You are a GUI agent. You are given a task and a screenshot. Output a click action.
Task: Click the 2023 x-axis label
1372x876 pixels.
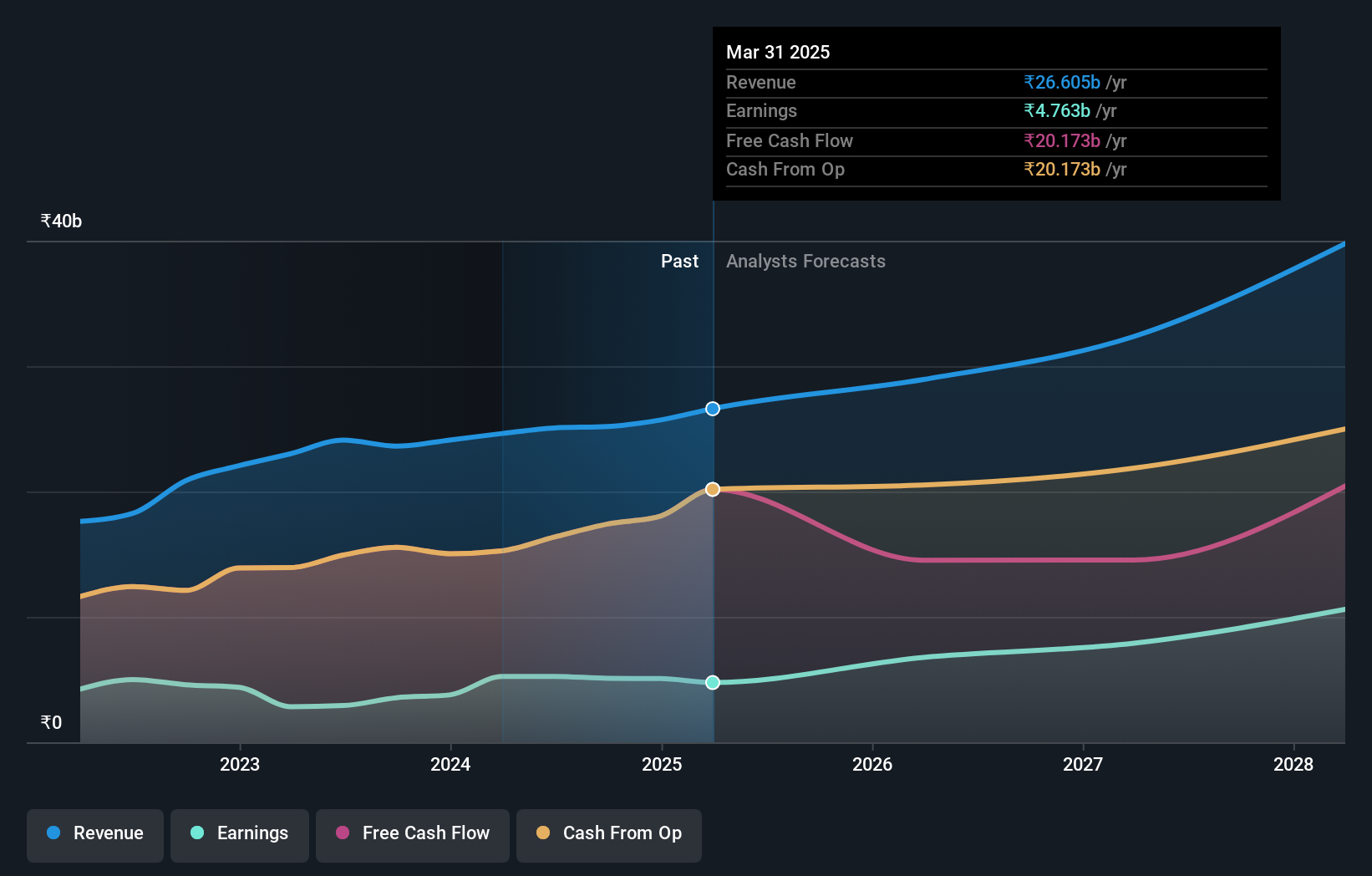click(240, 764)
